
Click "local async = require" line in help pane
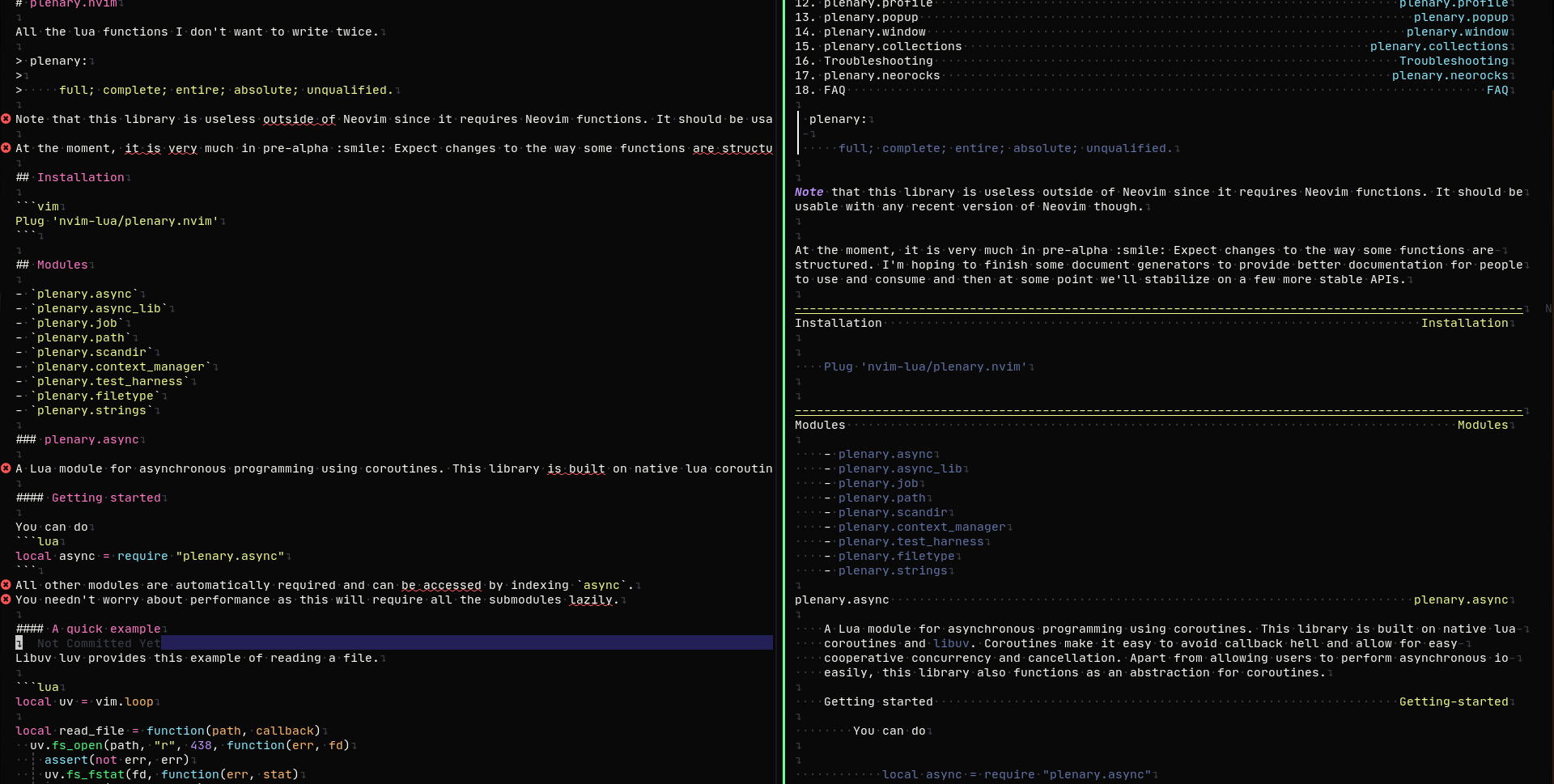pos(1017,774)
